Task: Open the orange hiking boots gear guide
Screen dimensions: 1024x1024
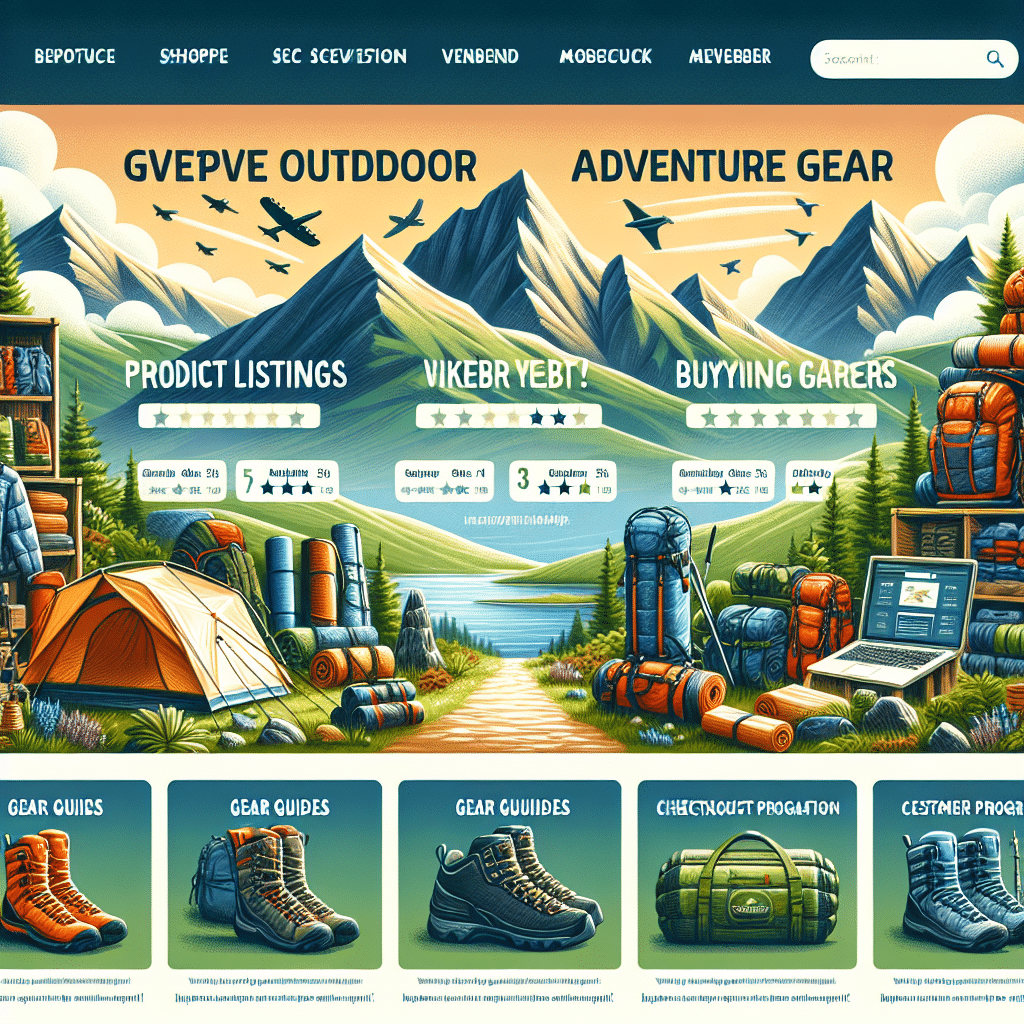Action: tap(75, 874)
